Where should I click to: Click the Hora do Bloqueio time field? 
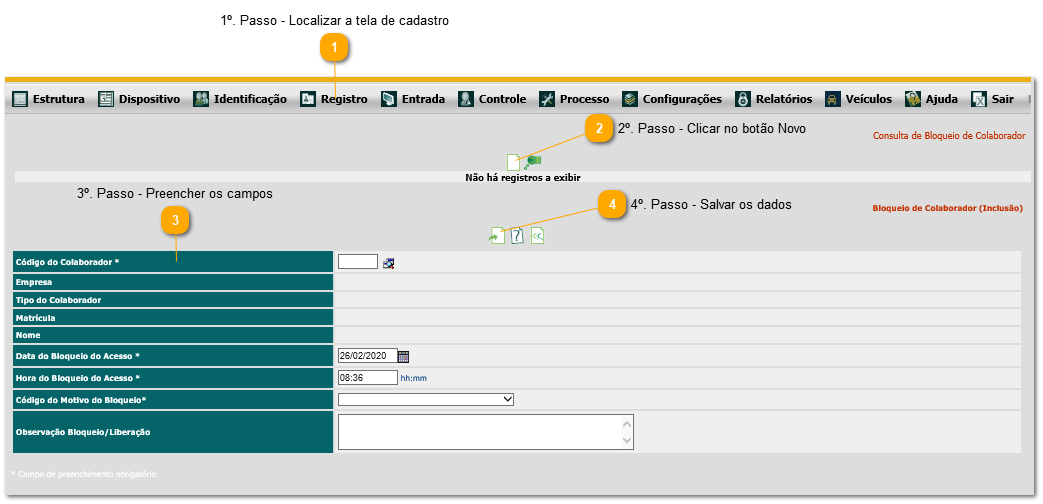pyautogui.click(x=367, y=378)
